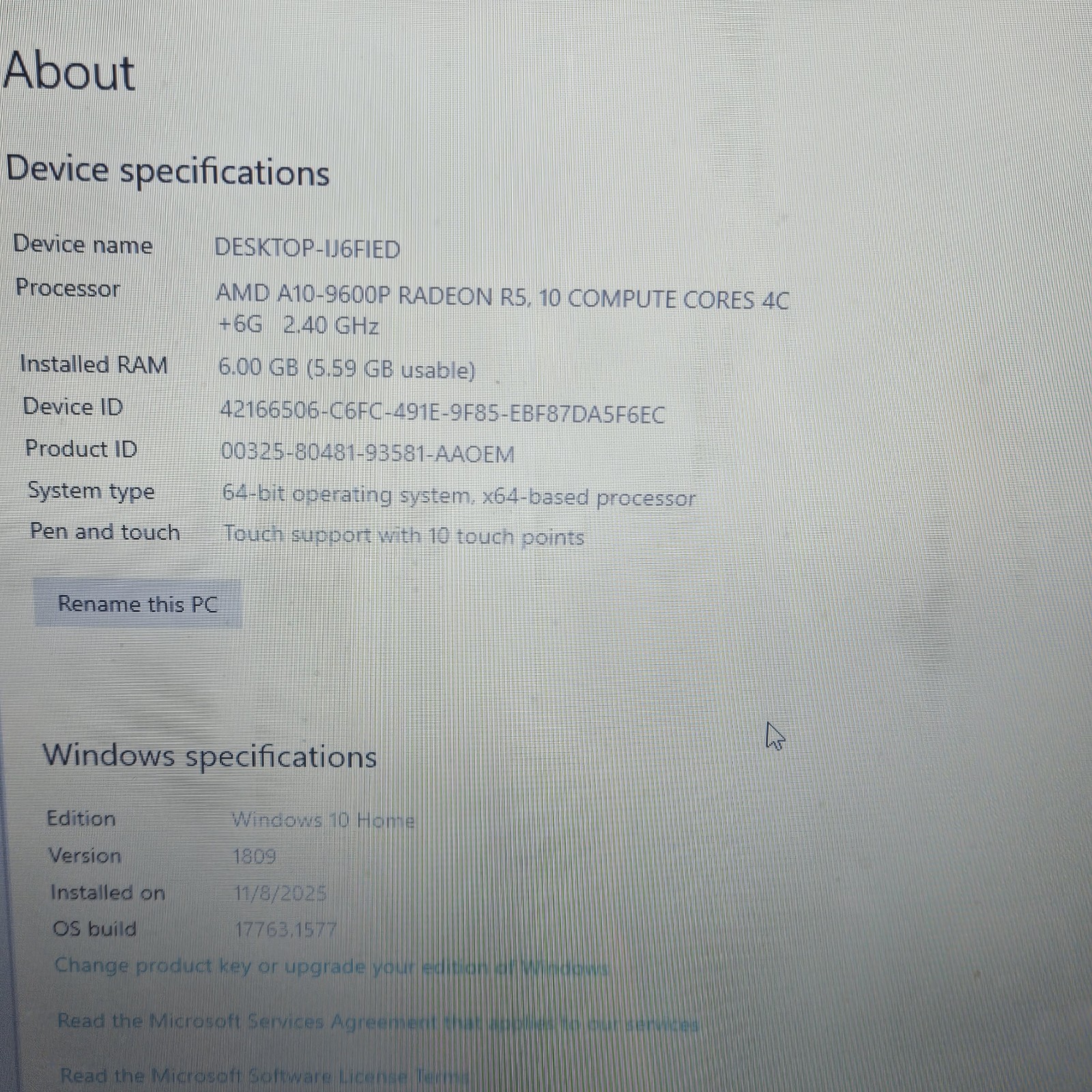
Task: Click the Pen and touch label
Action: pyautogui.click(x=104, y=532)
